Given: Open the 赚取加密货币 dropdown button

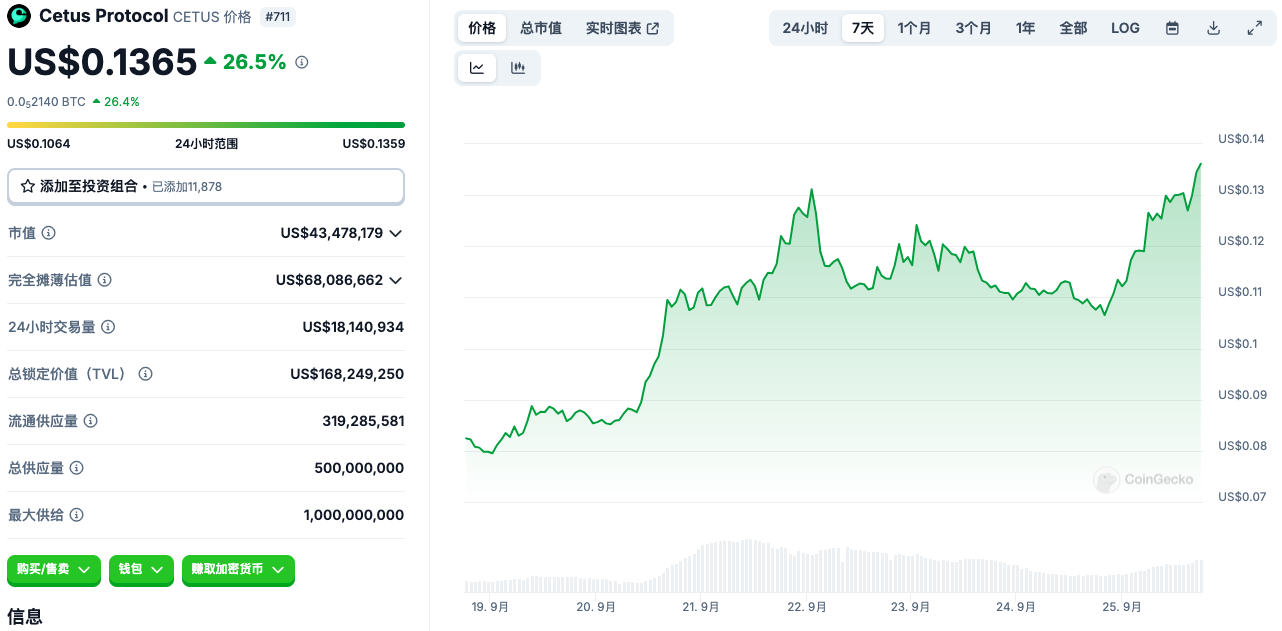Looking at the screenshot, I should point(238,569).
